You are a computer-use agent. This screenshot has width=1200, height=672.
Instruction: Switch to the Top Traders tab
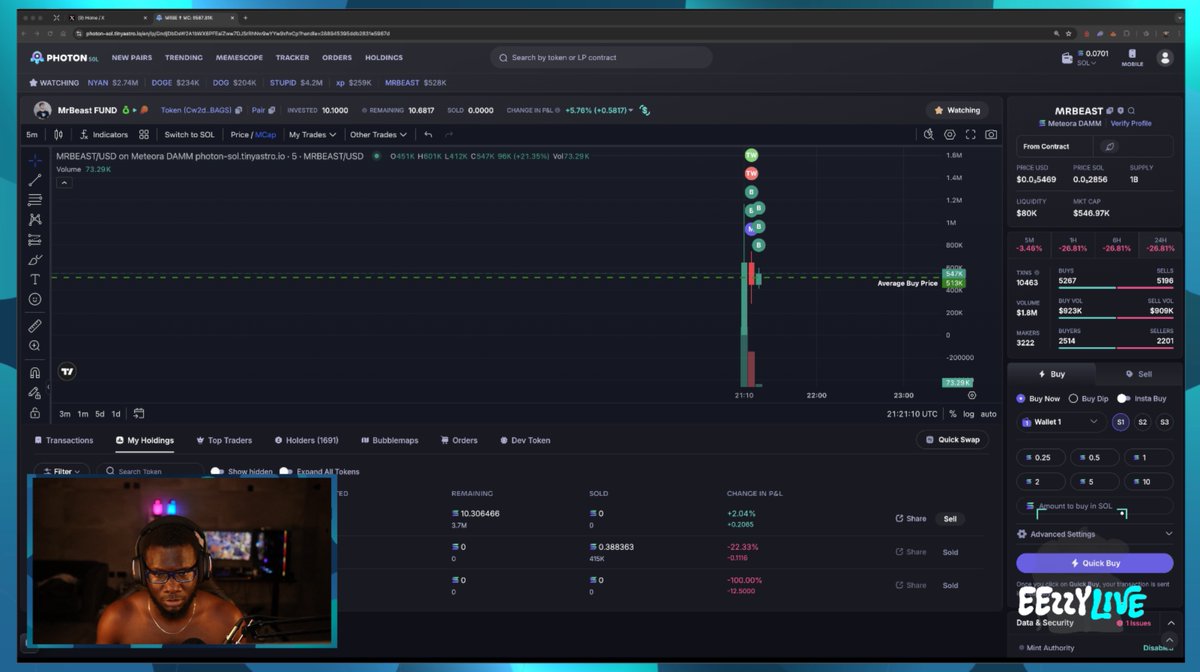click(x=224, y=440)
